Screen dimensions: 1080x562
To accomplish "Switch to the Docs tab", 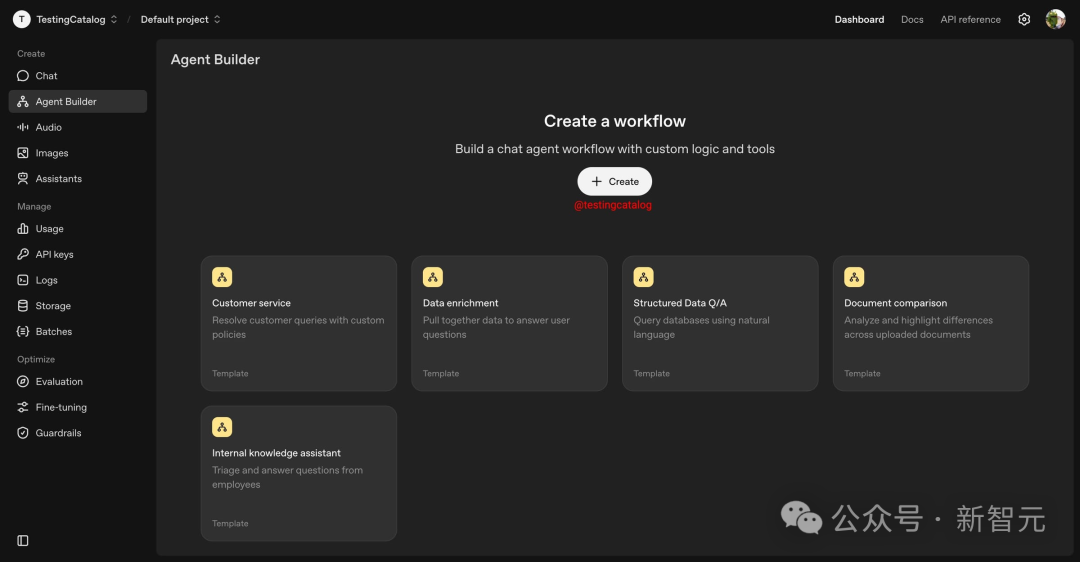I will (912, 19).
